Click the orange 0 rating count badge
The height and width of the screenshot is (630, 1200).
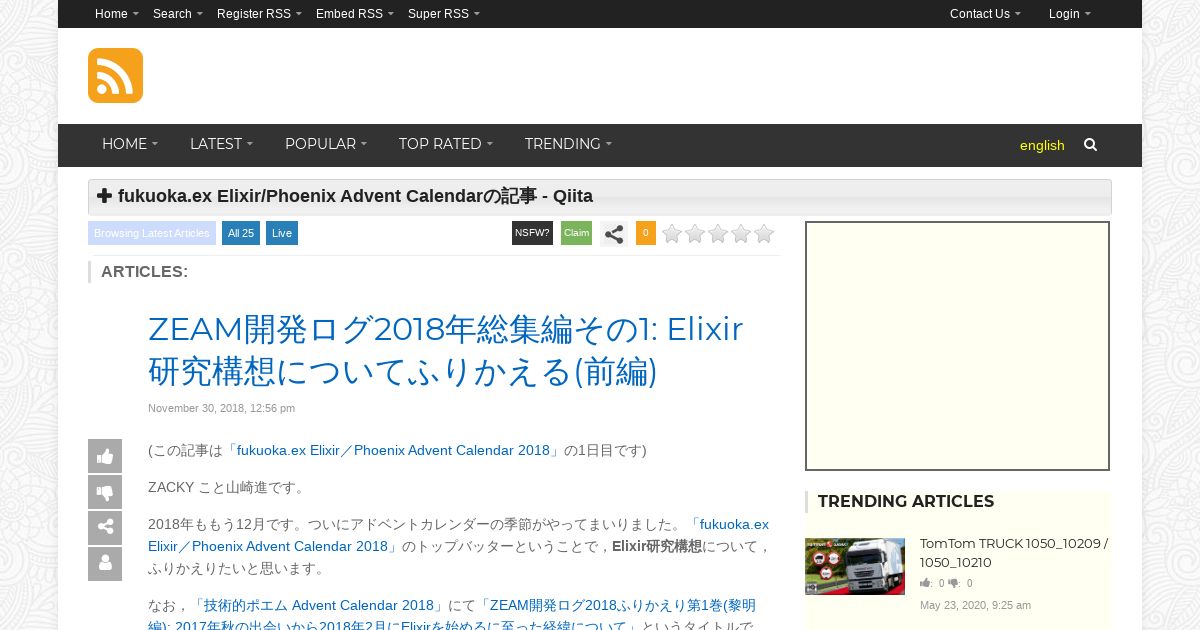point(646,233)
